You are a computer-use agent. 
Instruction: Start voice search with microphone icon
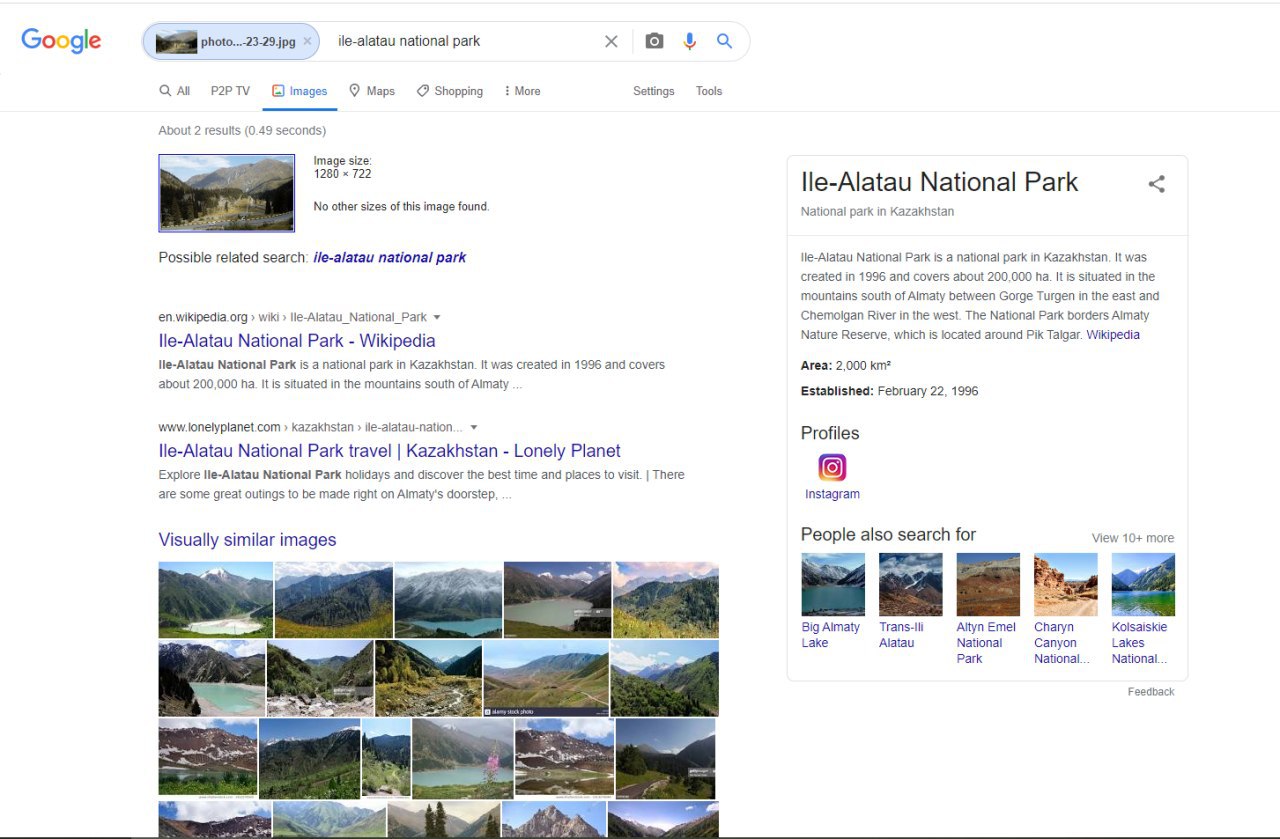pos(689,41)
